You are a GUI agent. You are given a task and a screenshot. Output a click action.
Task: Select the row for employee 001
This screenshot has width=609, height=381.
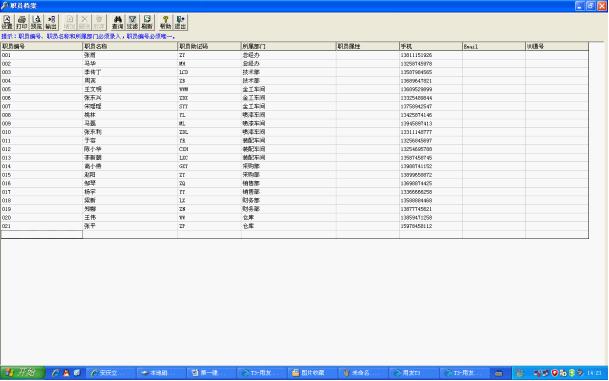coord(294,55)
